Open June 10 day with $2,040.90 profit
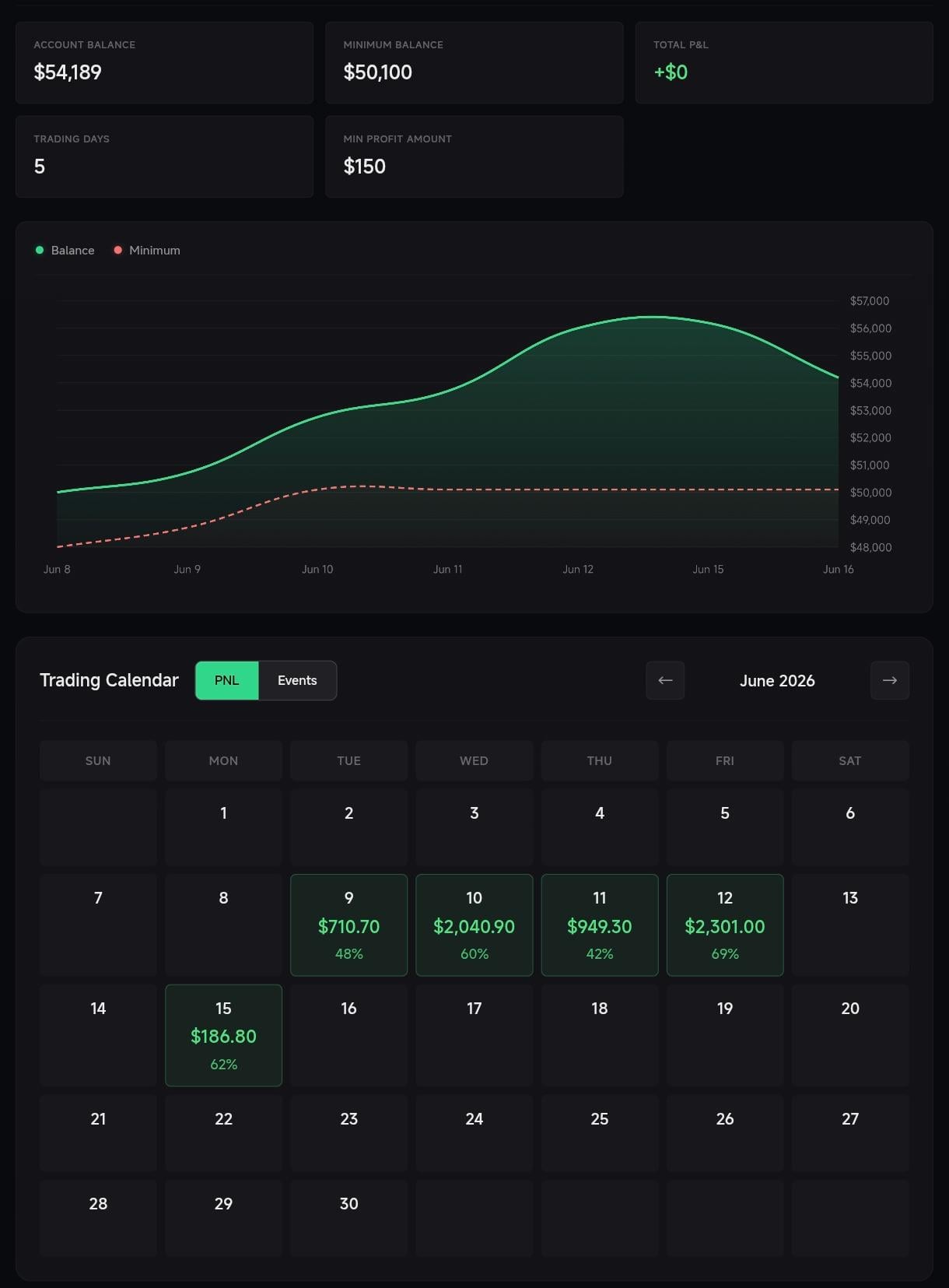 [474, 925]
